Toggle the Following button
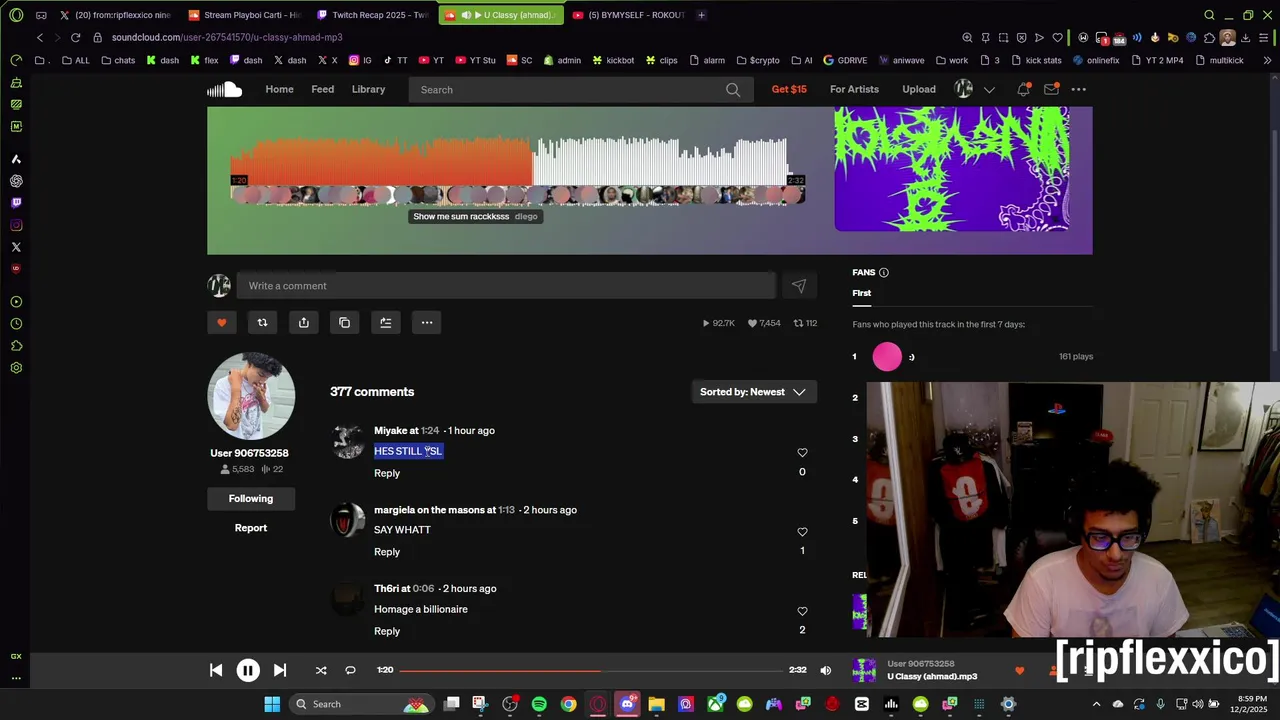 [x=251, y=498]
